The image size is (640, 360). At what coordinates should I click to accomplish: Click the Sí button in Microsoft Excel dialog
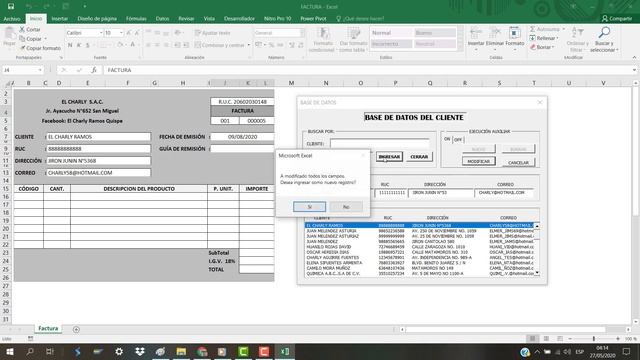point(309,207)
